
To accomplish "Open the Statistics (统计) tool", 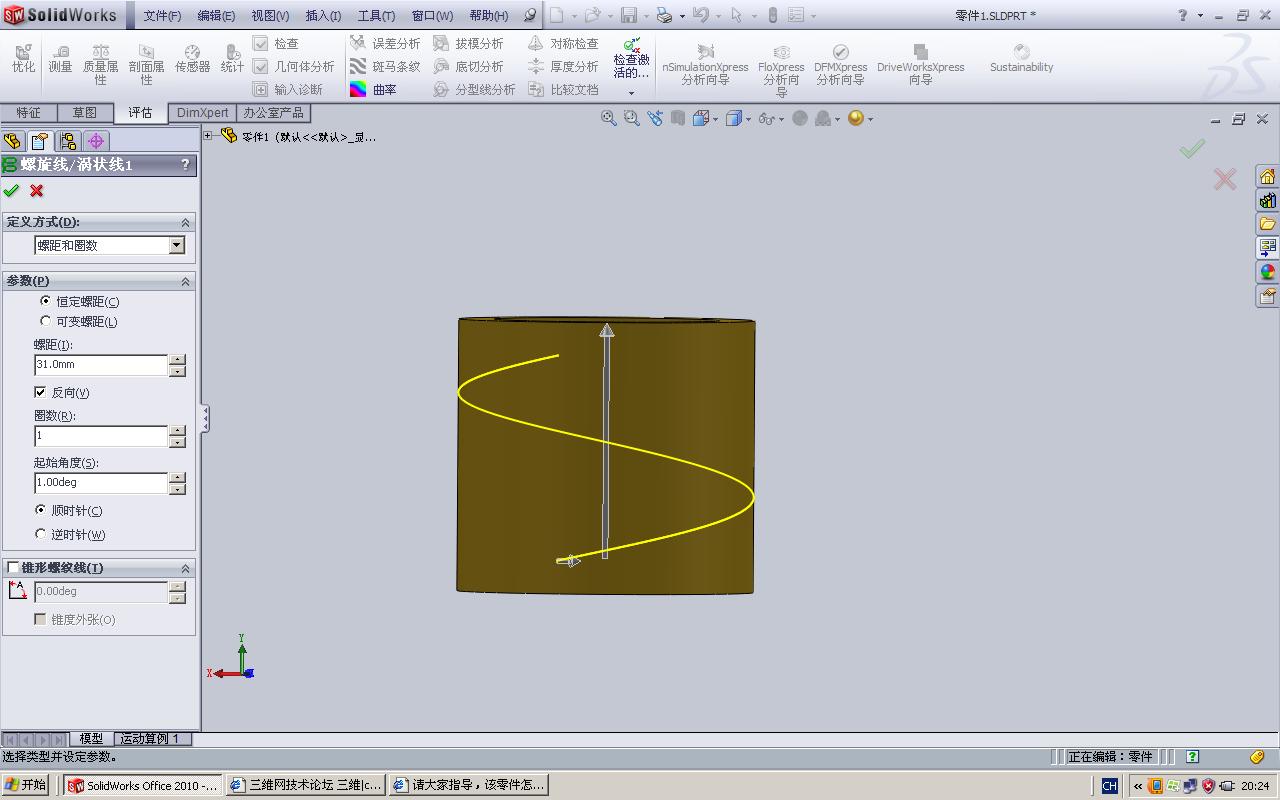I will coord(232,58).
